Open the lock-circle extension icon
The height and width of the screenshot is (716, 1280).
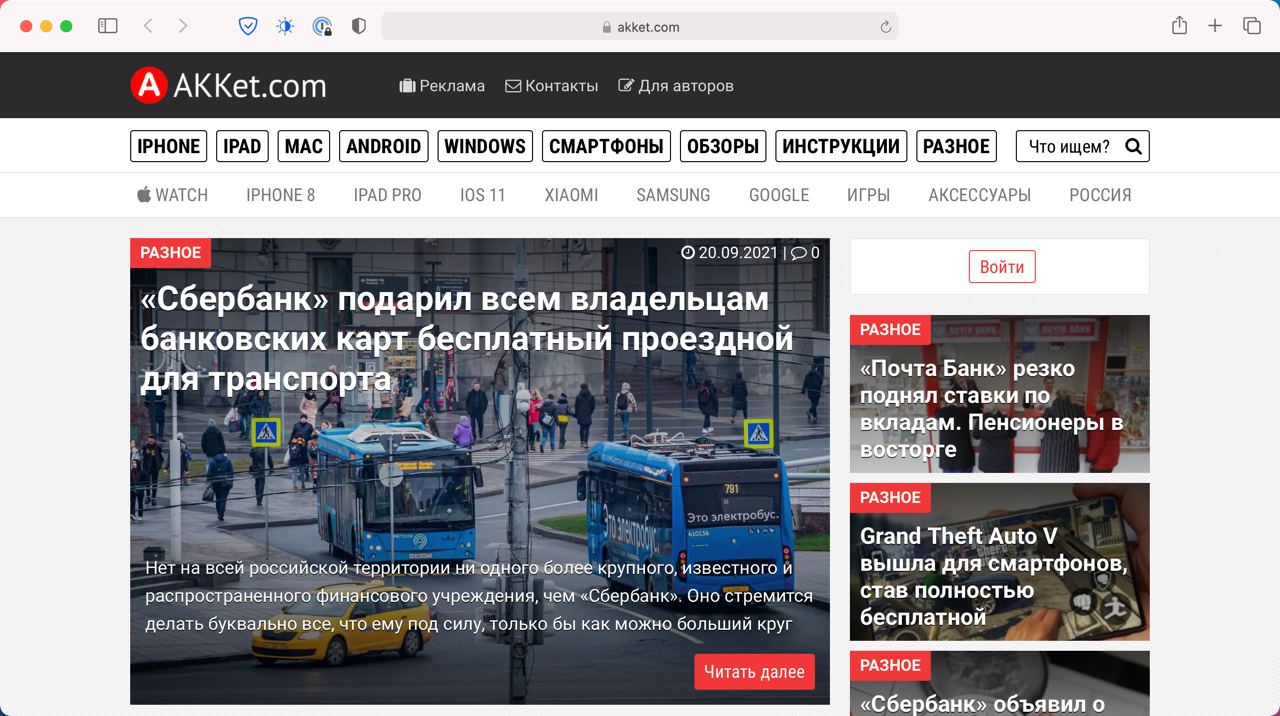(x=322, y=26)
